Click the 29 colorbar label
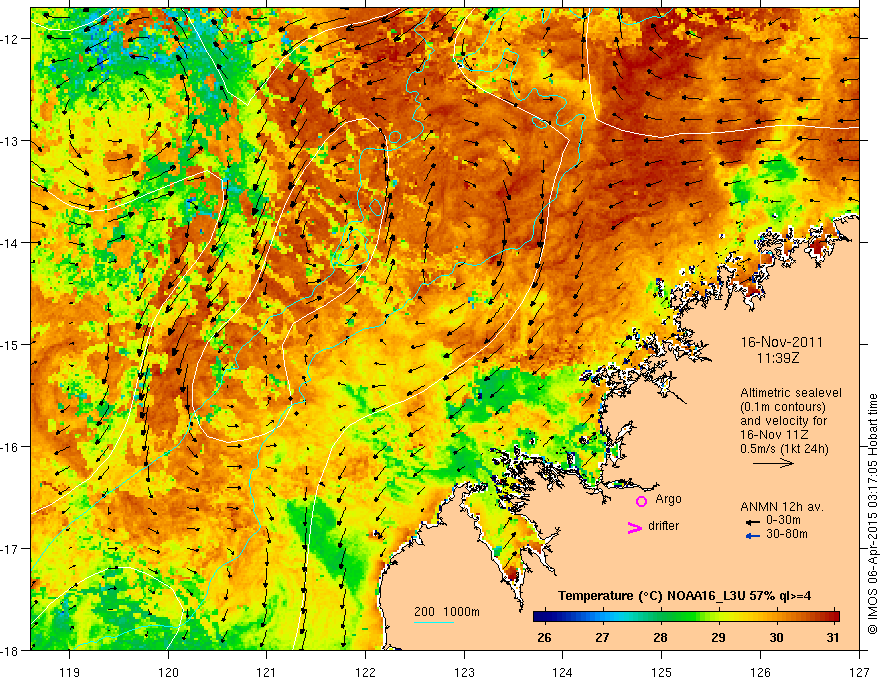 point(718,637)
